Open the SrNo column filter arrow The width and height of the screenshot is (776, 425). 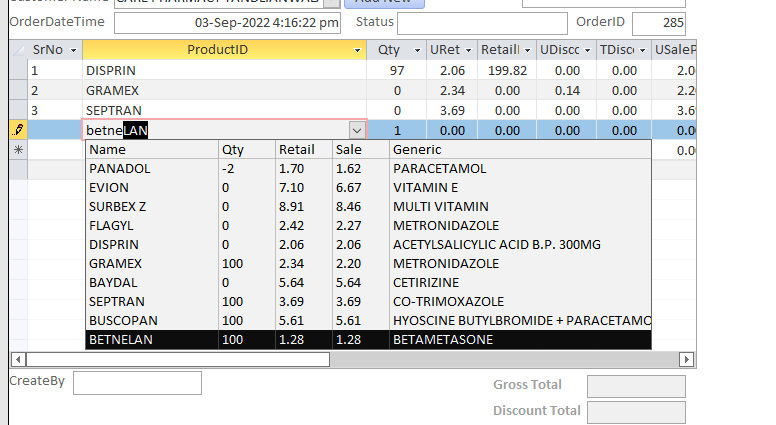coord(74,50)
